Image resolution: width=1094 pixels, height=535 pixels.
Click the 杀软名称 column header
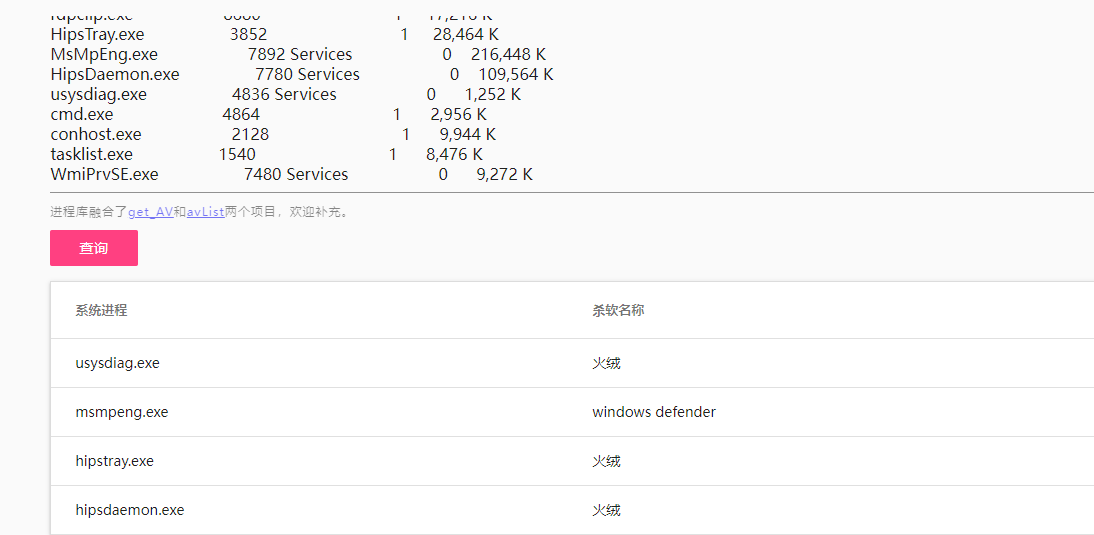tap(618, 310)
